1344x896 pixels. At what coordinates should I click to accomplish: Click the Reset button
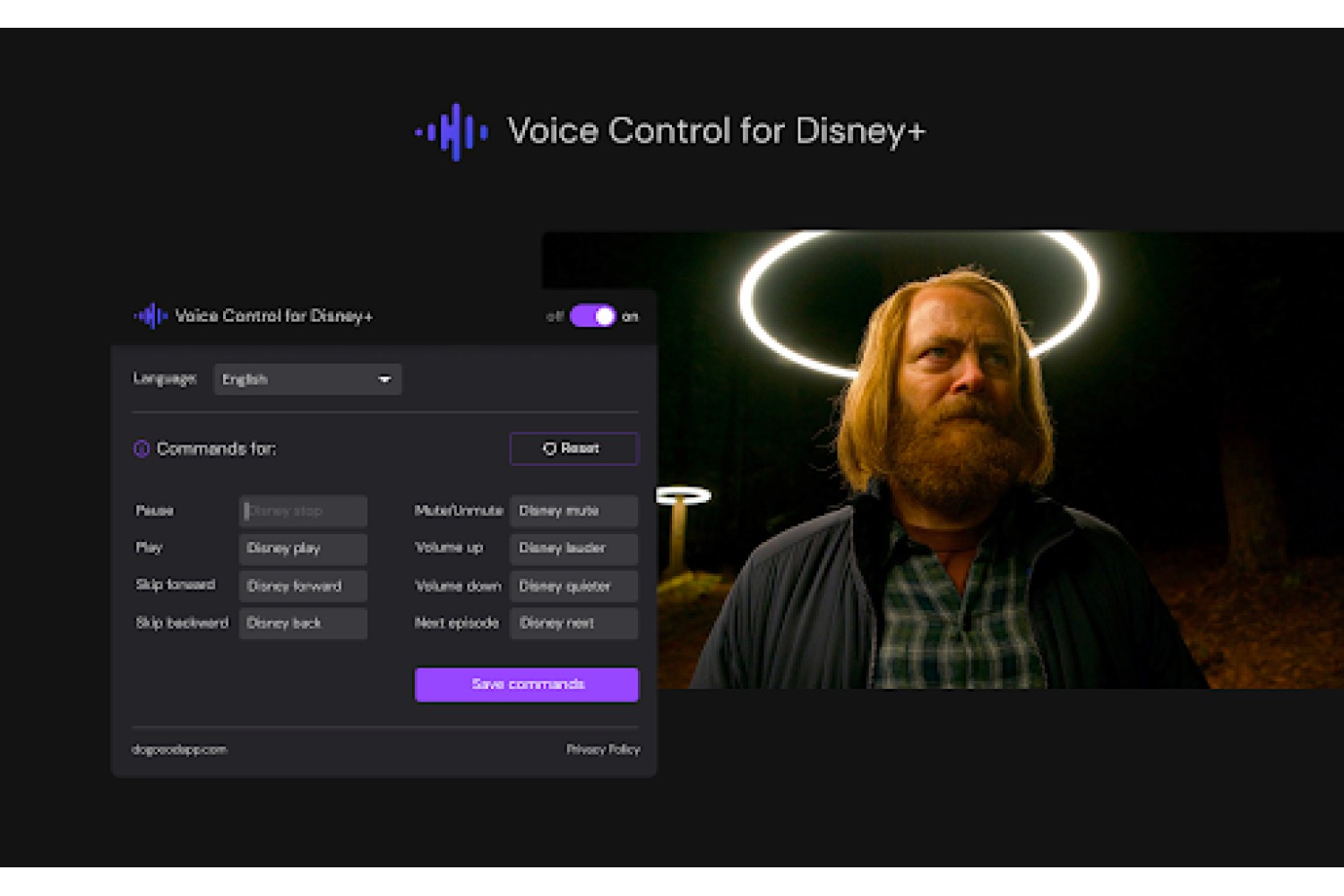[x=573, y=449]
